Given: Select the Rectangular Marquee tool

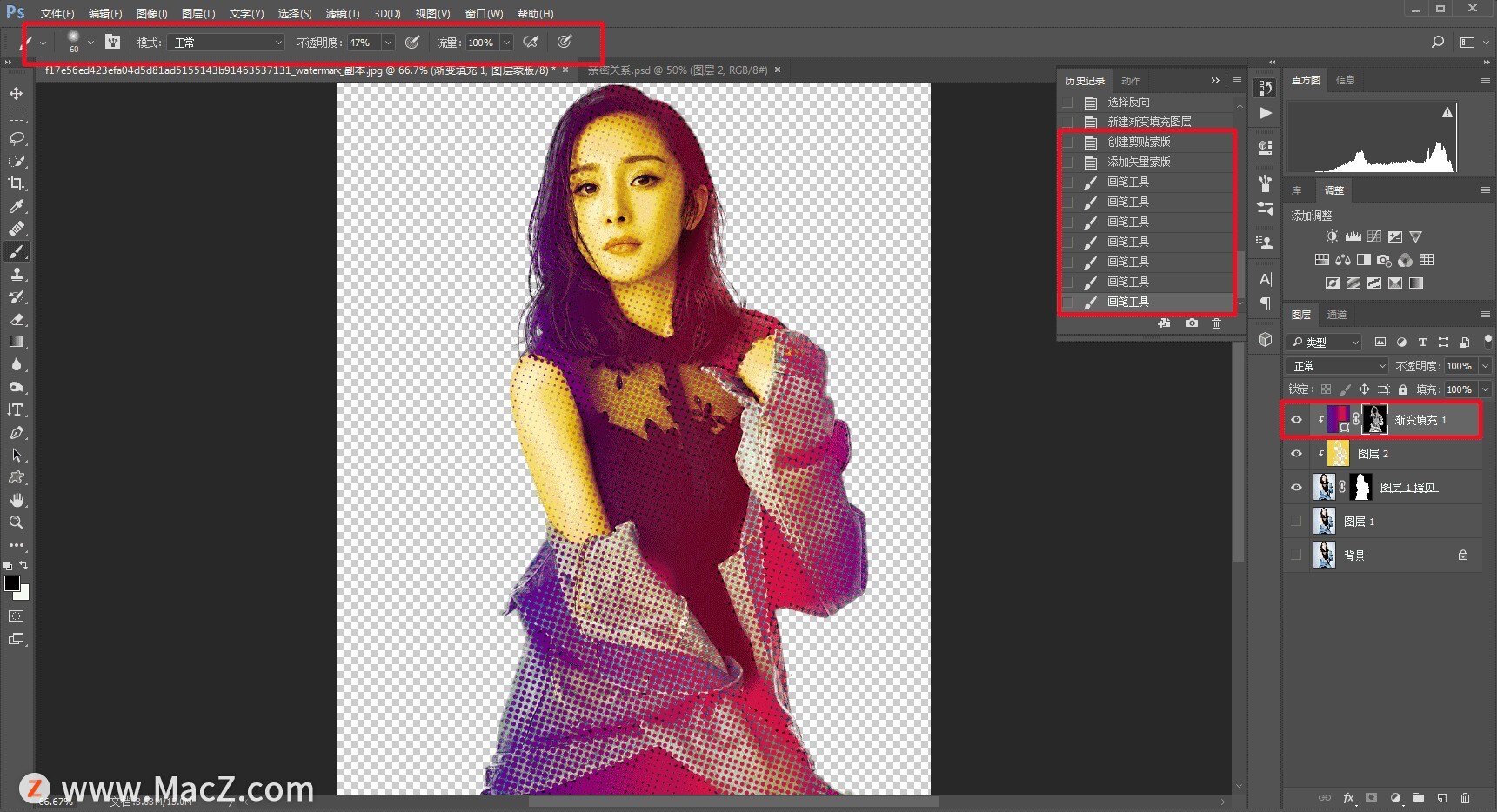Looking at the screenshot, I should click(x=17, y=116).
